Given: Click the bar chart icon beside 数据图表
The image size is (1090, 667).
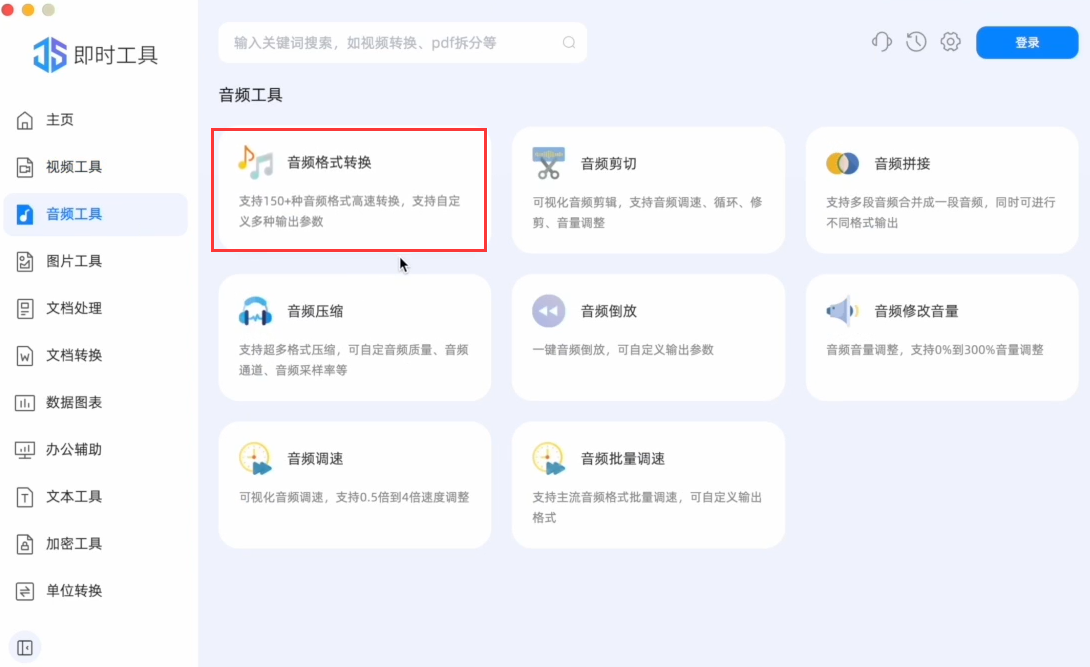Looking at the screenshot, I should tap(24, 403).
